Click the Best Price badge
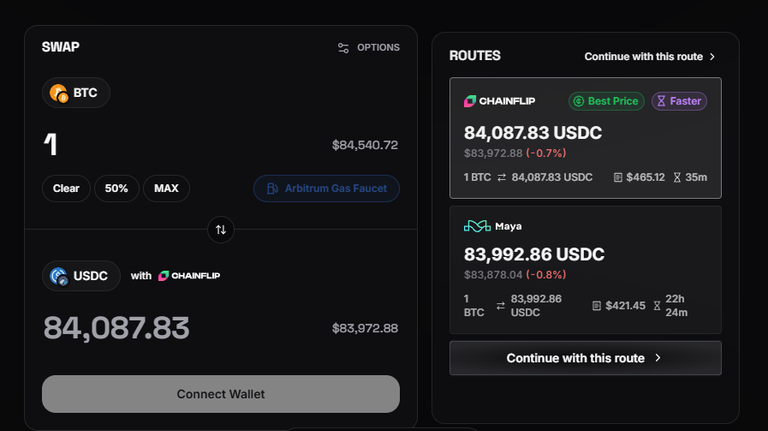 pyautogui.click(x=606, y=101)
